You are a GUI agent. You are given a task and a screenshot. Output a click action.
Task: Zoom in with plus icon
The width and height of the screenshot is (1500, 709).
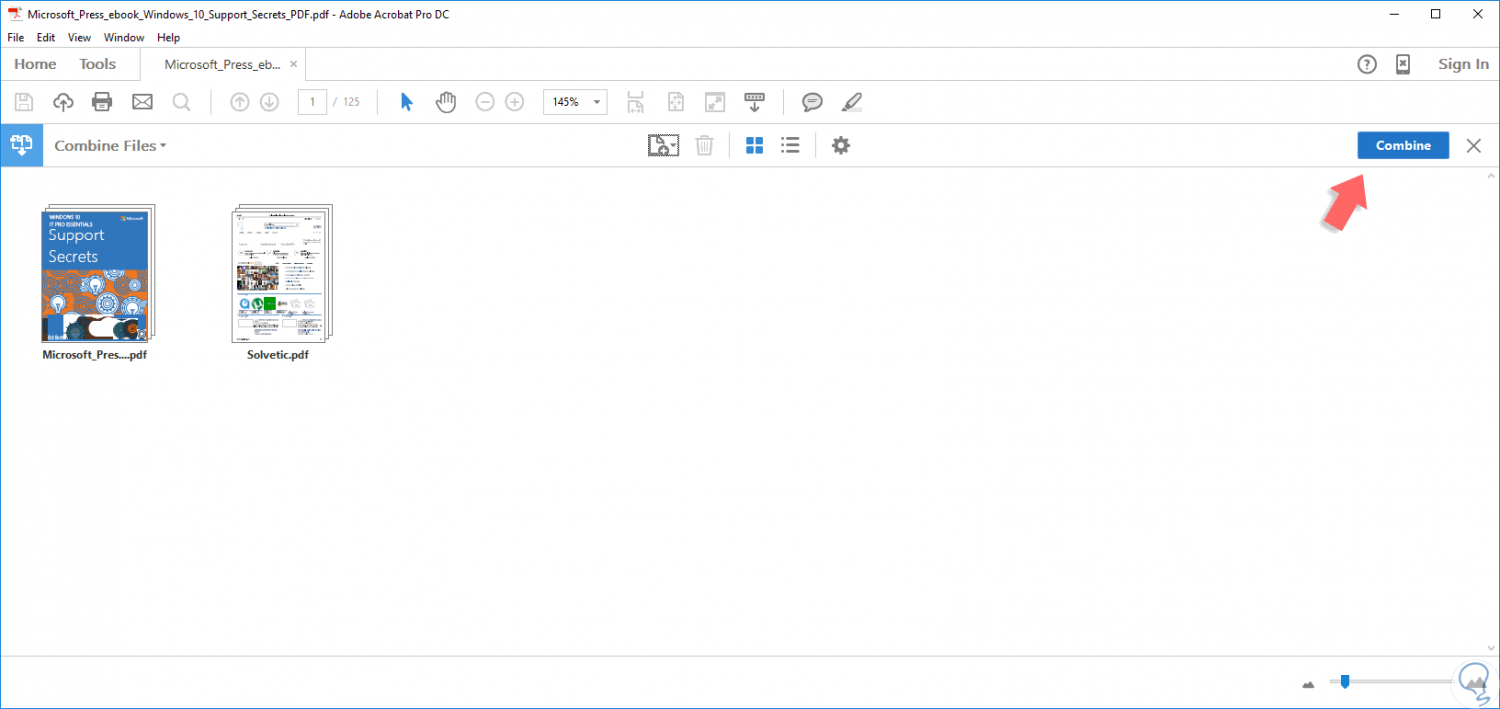pyautogui.click(x=514, y=102)
